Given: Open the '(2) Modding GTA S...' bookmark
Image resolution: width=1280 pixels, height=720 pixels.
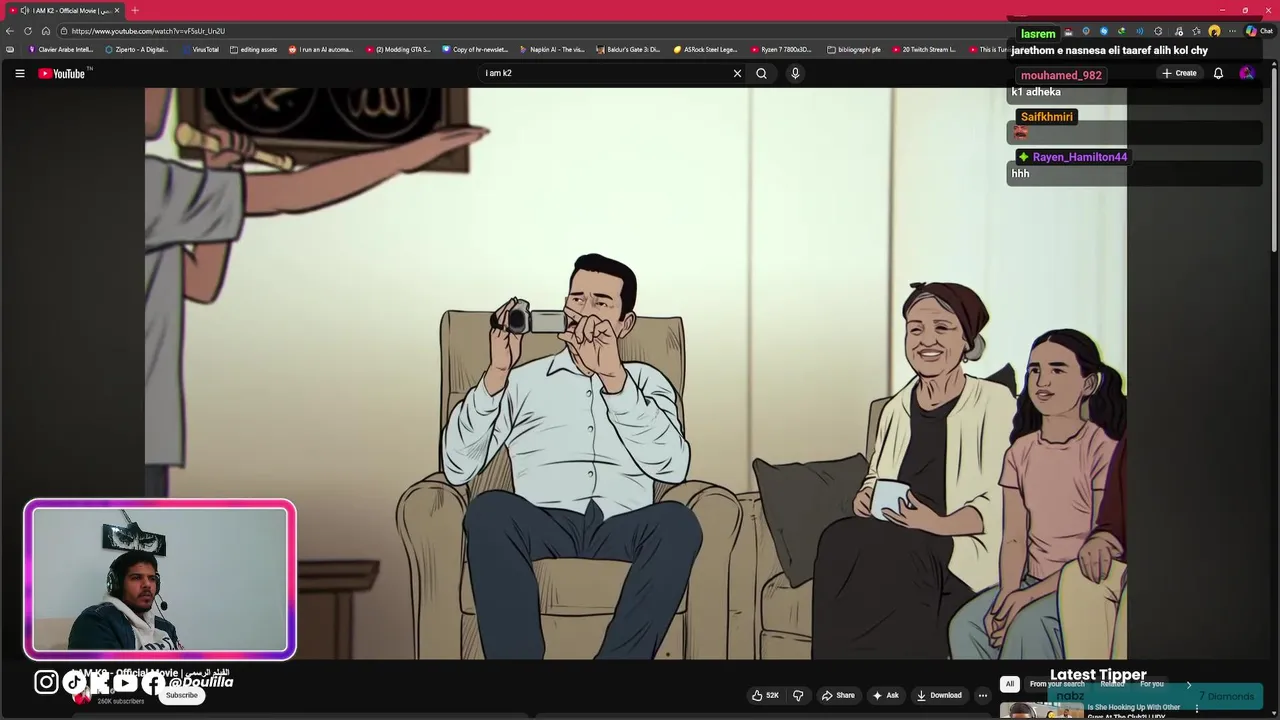Looking at the screenshot, I should [398, 49].
